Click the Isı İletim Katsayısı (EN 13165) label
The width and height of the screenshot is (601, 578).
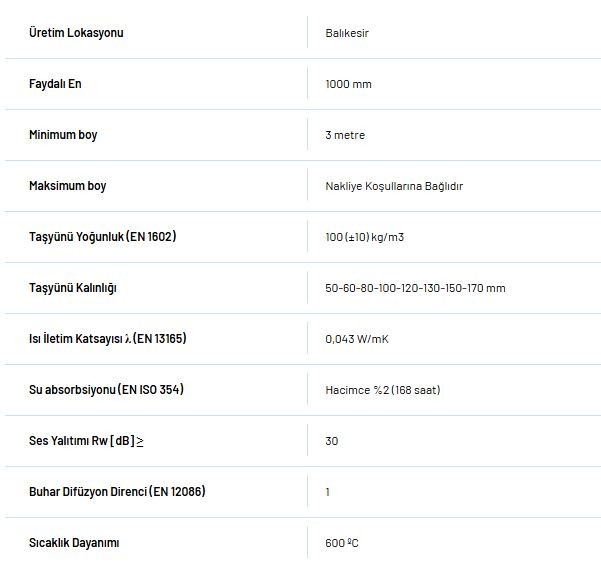click(x=107, y=339)
